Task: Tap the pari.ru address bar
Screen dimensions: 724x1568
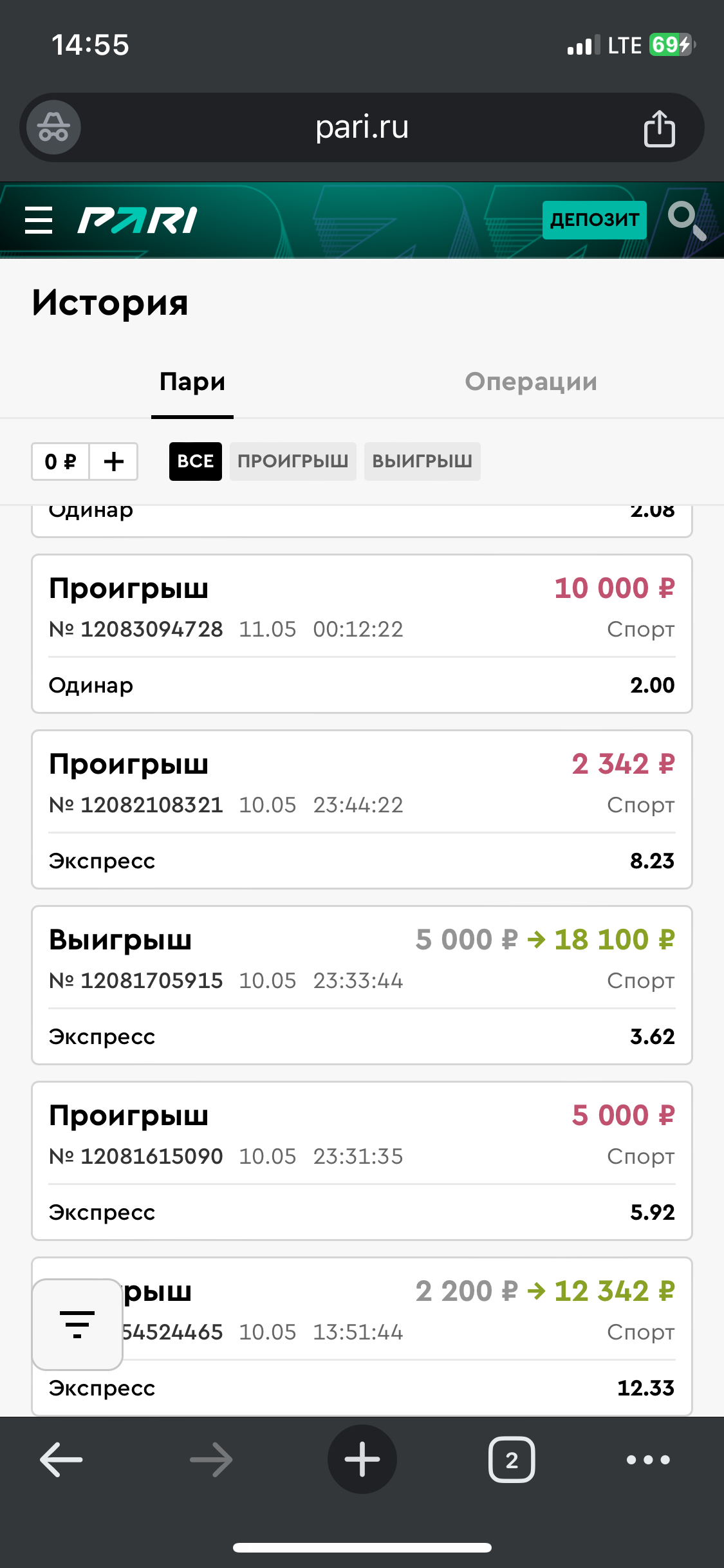Action: [362, 127]
